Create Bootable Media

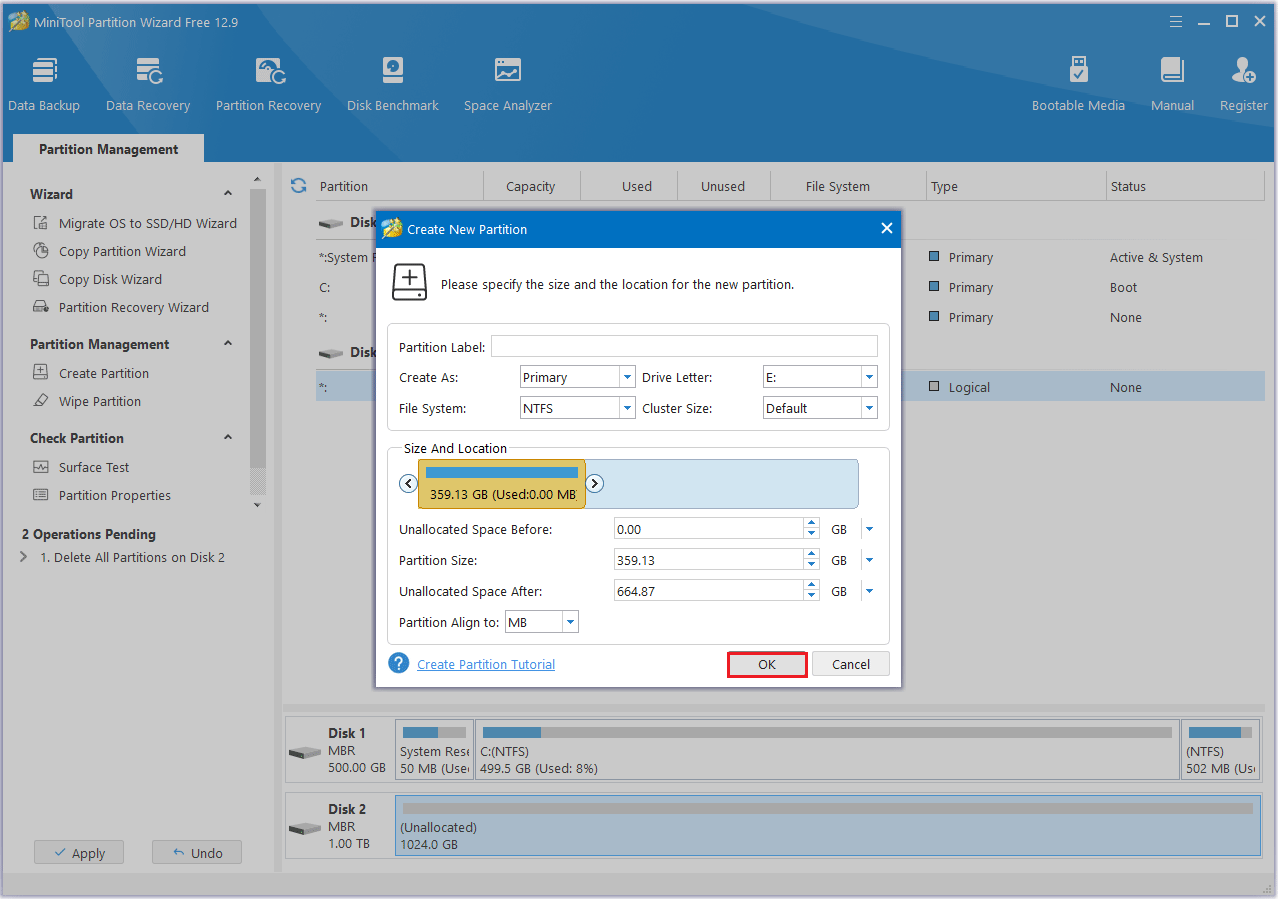[x=1078, y=84]
